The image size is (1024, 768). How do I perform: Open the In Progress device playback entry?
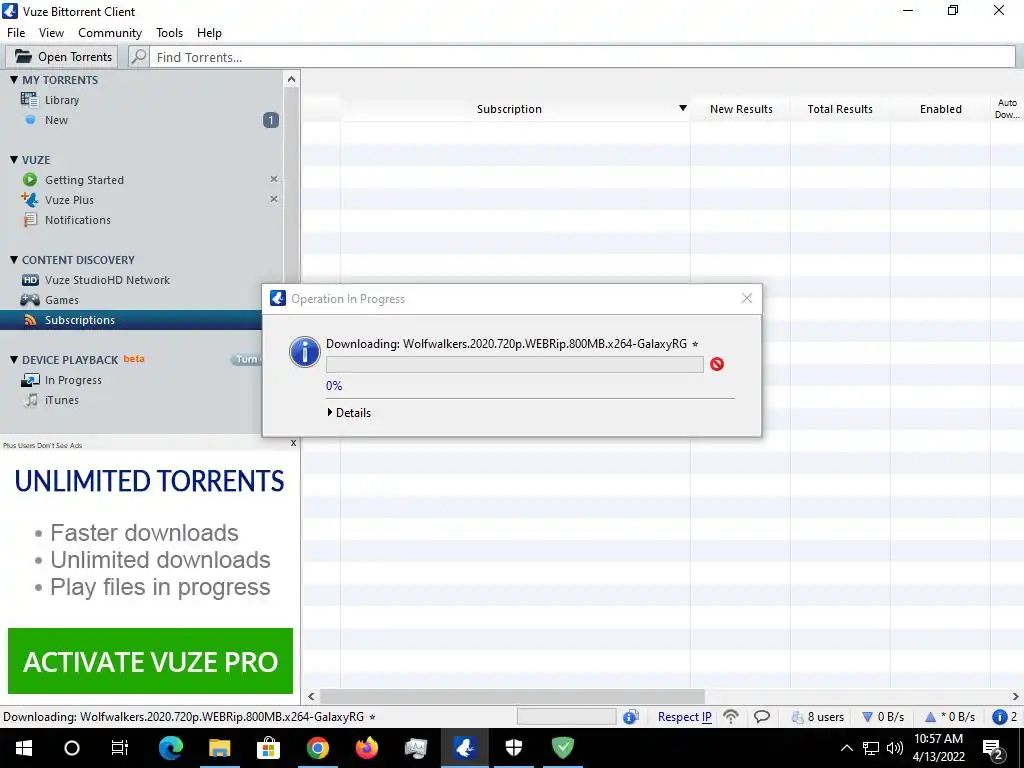[72, 380]
